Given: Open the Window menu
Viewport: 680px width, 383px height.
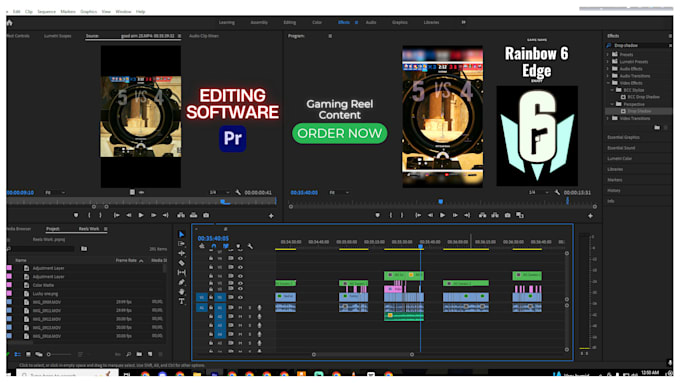Looking at the screenshot, I should [123, 12].
